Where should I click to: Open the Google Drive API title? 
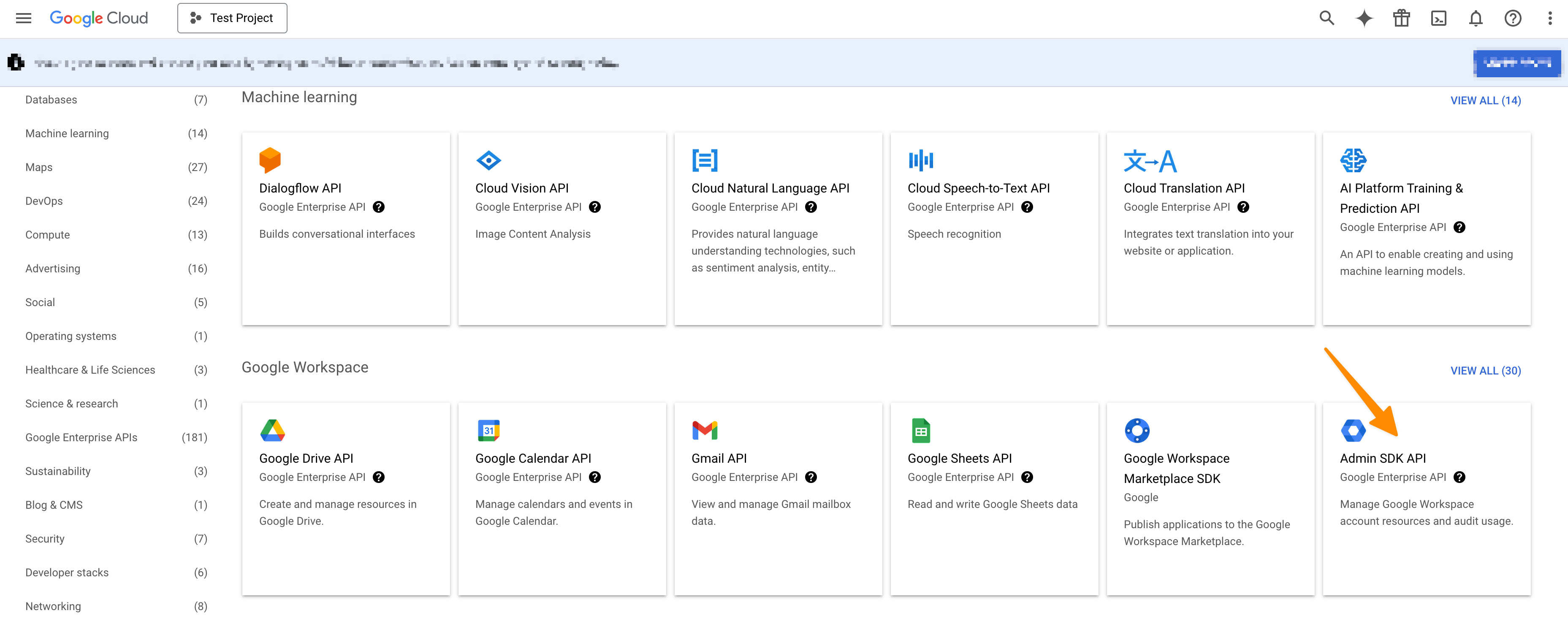tap(306, 459)
